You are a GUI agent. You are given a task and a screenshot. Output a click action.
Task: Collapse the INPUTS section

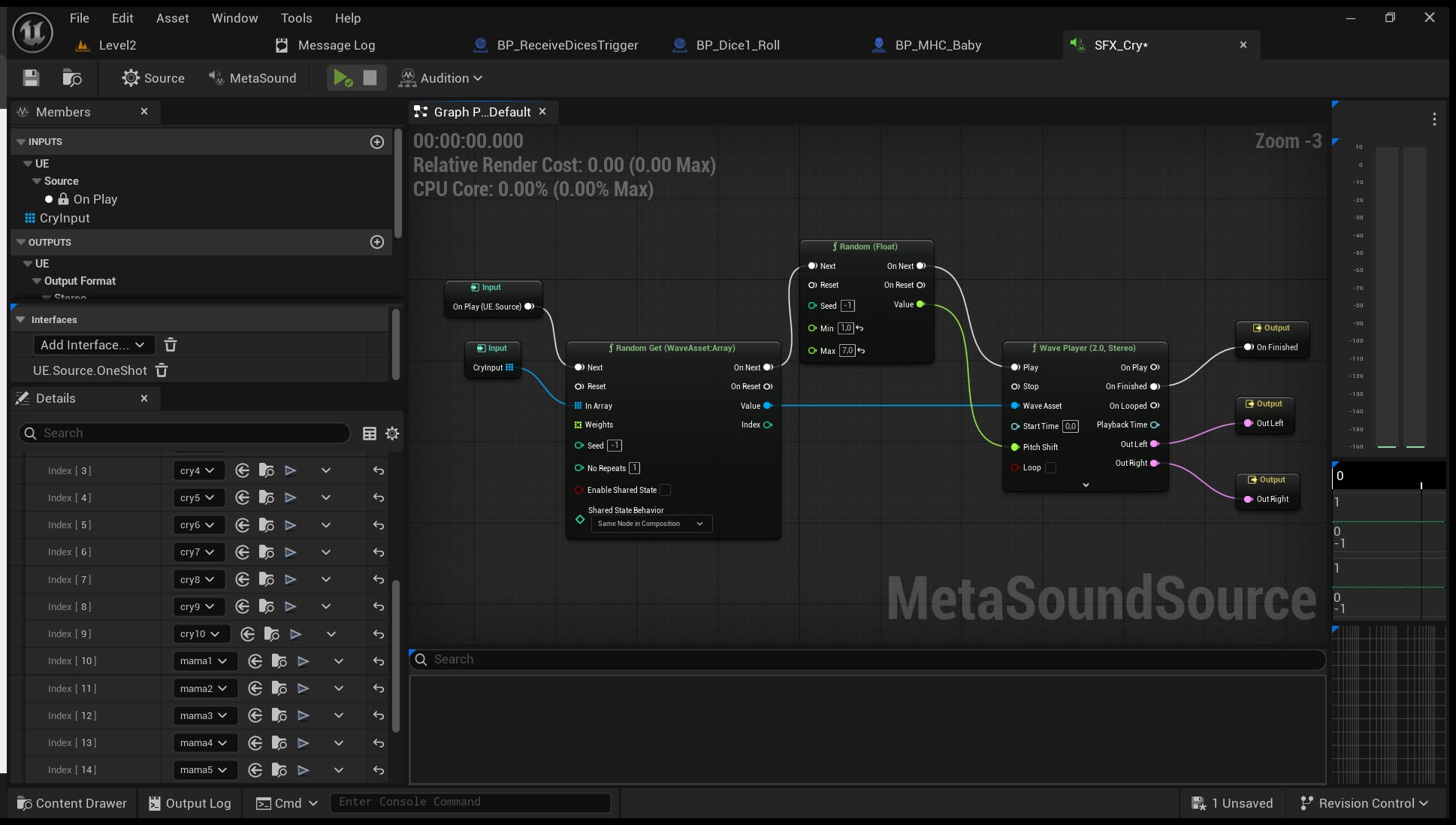point(21,142)
